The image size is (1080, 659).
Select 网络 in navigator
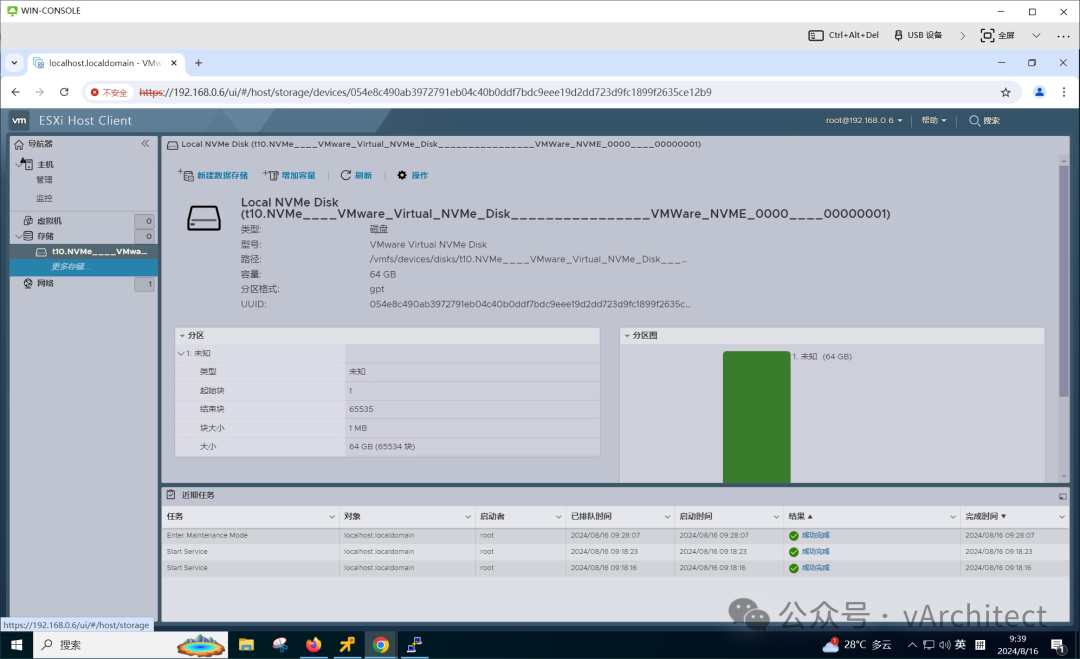coord(45,284)
